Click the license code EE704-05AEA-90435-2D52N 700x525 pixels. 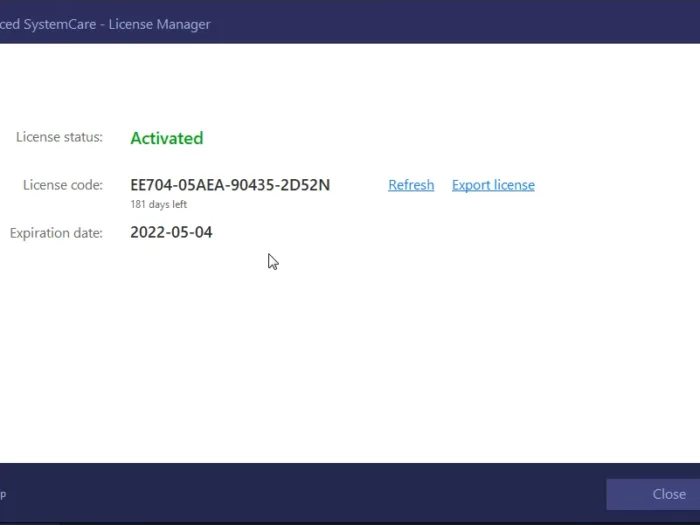coord(230,185)
